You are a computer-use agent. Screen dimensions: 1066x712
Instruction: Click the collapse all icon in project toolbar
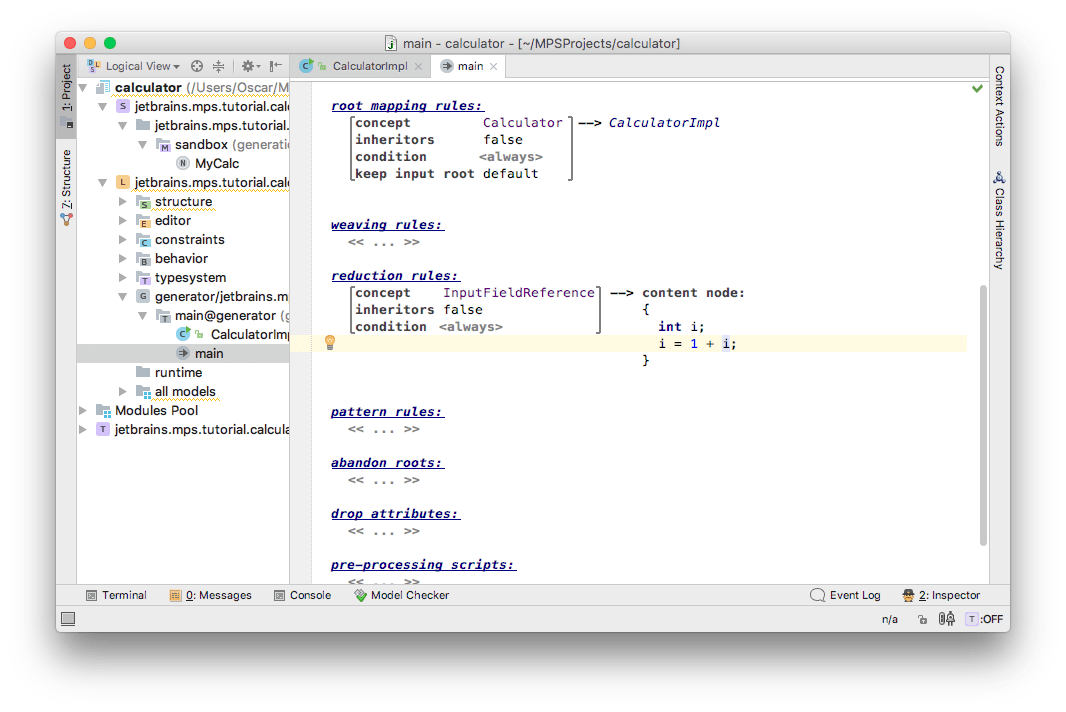click(218, 66)
